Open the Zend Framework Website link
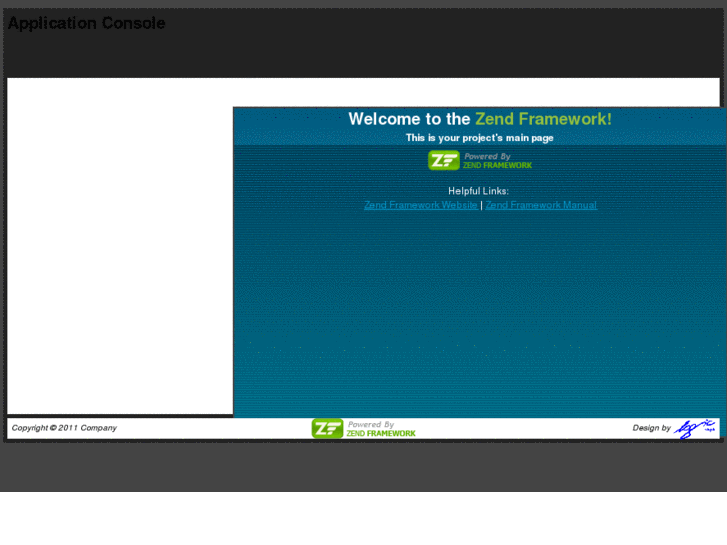Image resolution: width=727 pixels, height=545 pixels. point(421,205)
